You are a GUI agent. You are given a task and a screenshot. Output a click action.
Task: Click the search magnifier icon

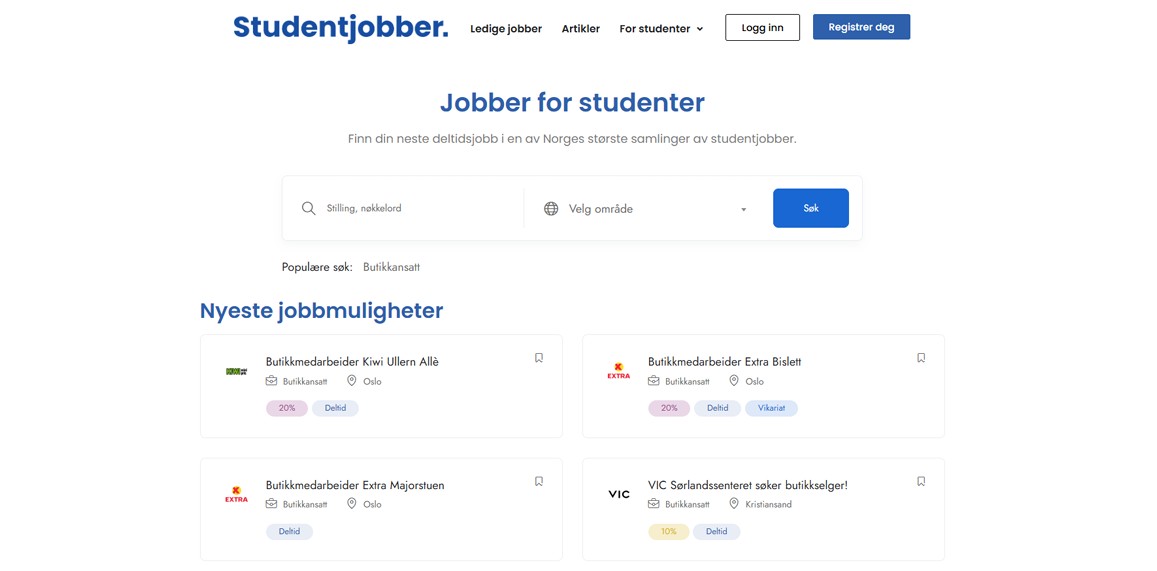[x=309, y=208]
